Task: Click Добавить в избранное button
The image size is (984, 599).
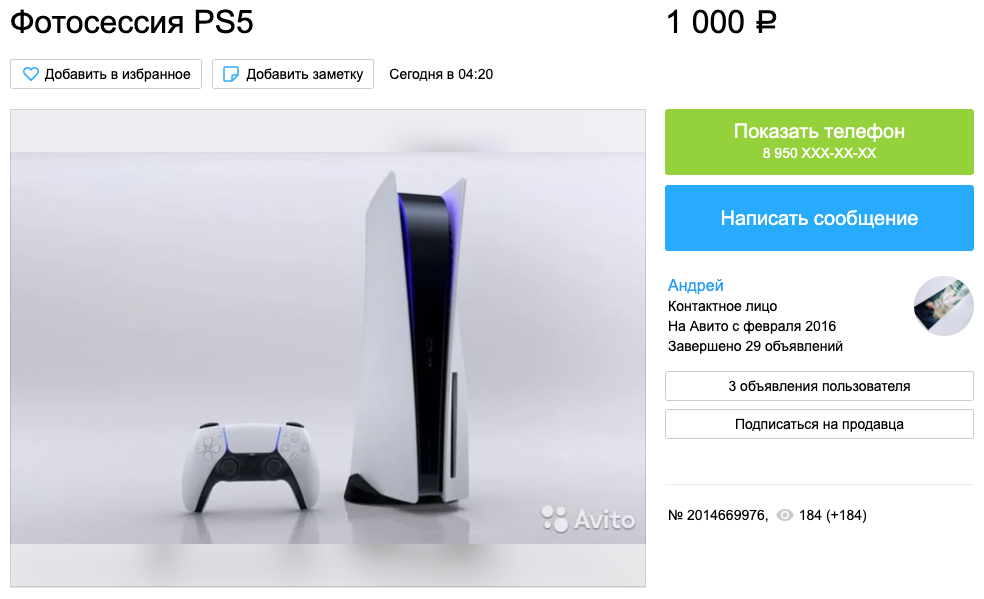Action: click(105, 74)
